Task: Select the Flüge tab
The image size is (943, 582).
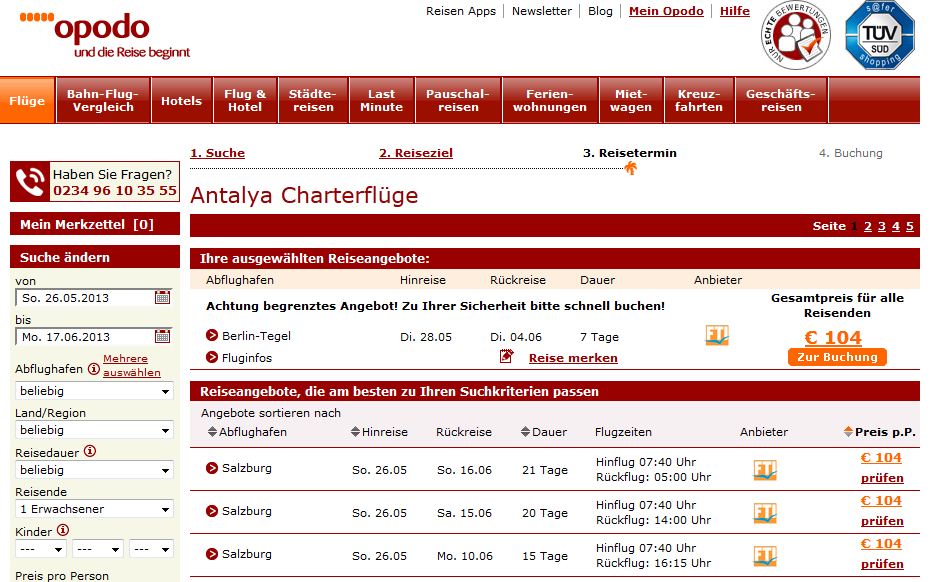Action: pyautogui.click(x=27, y=100)
